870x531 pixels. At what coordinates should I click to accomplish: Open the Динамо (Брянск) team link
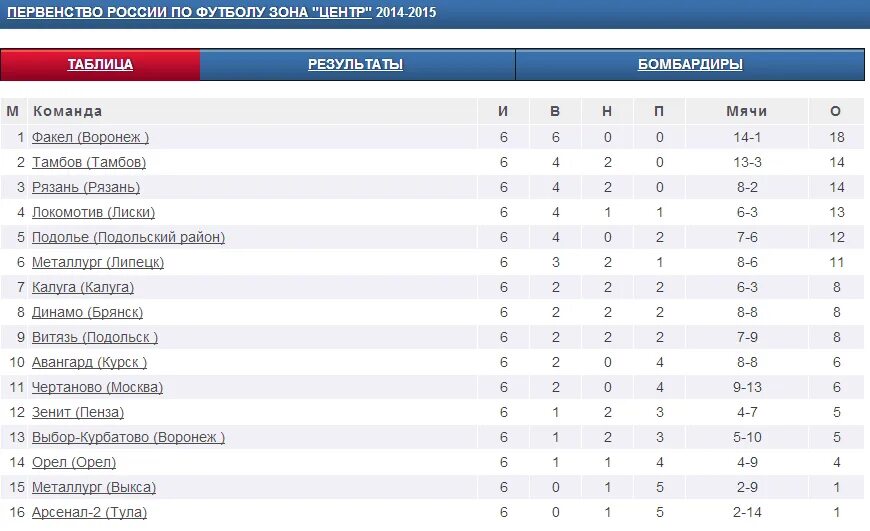coord(87,312)
